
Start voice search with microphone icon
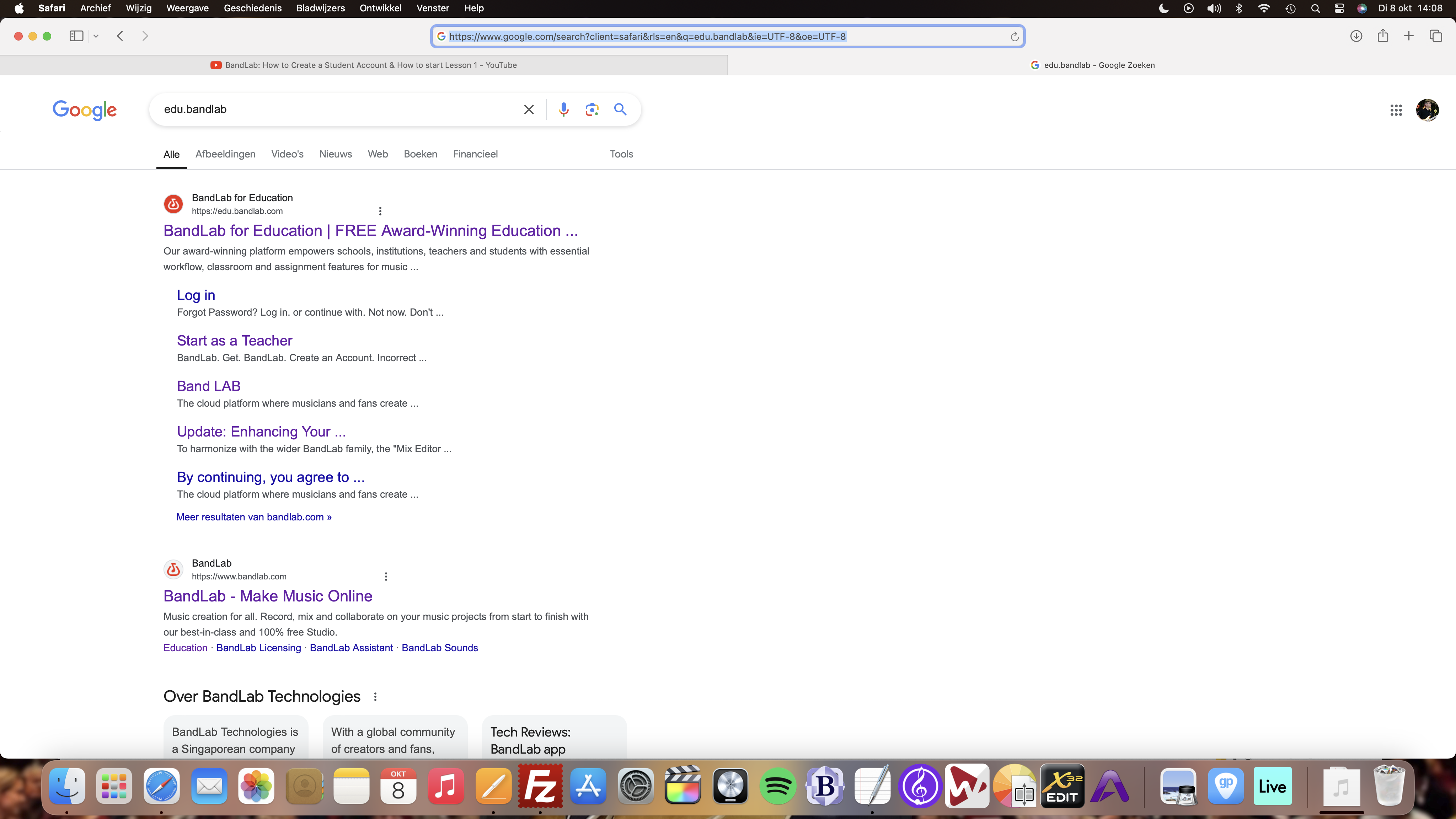pos(563,109)
